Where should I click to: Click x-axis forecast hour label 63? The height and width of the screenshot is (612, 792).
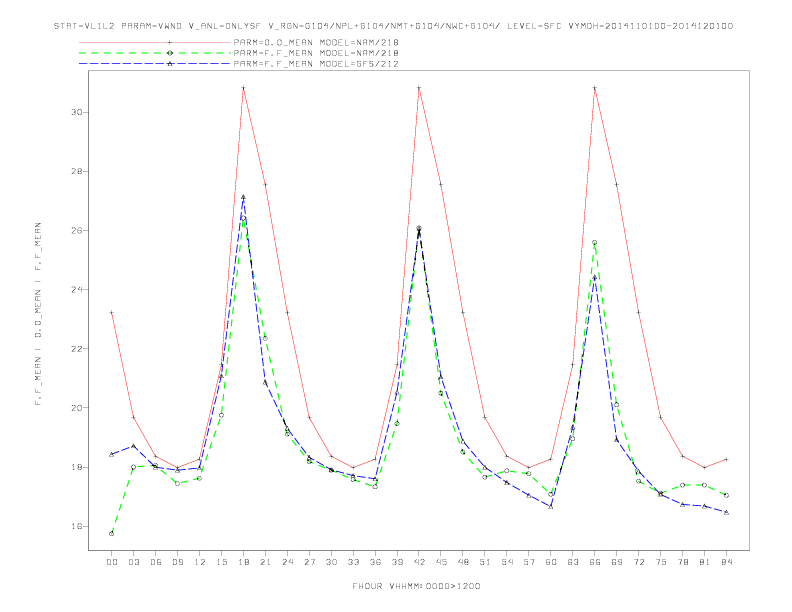(x=573, y=562)
